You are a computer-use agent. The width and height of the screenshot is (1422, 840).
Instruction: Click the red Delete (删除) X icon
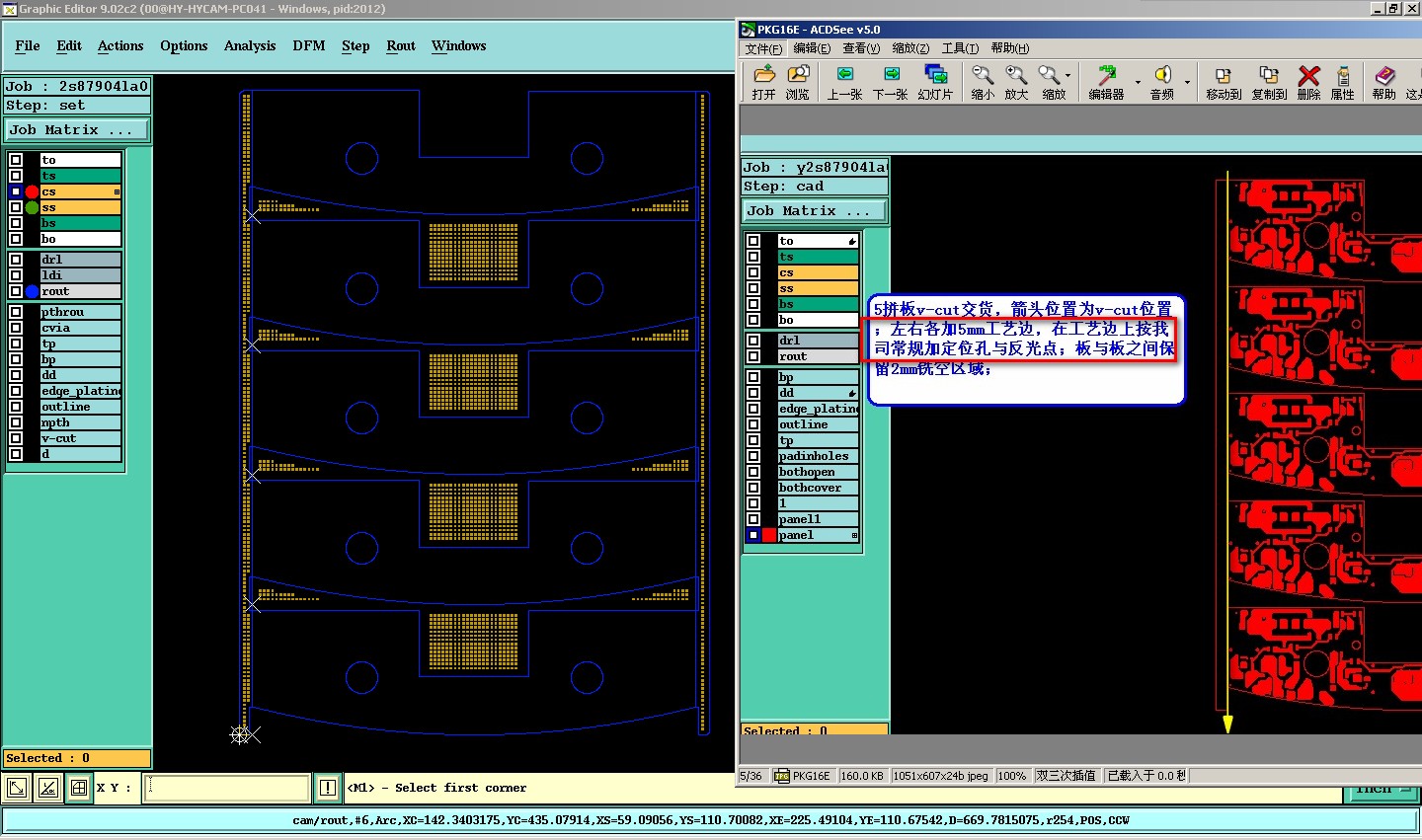[x=1308, y=75]
